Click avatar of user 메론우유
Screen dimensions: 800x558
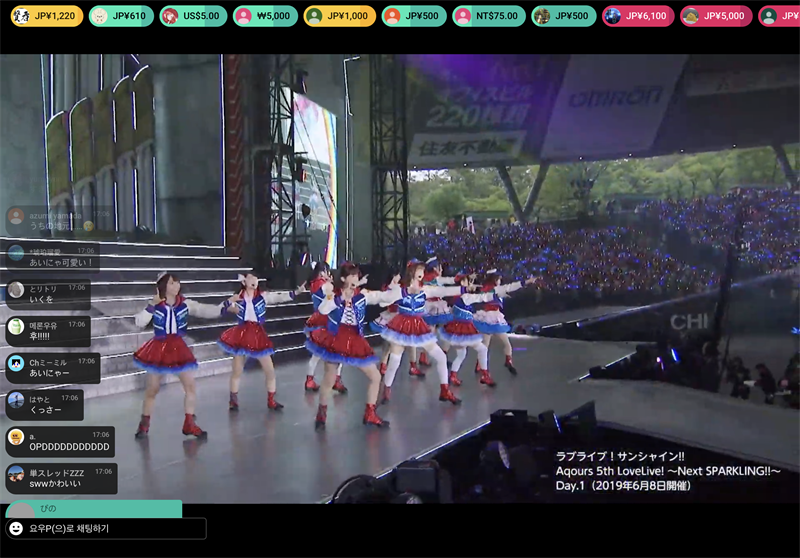coord(16,327)
